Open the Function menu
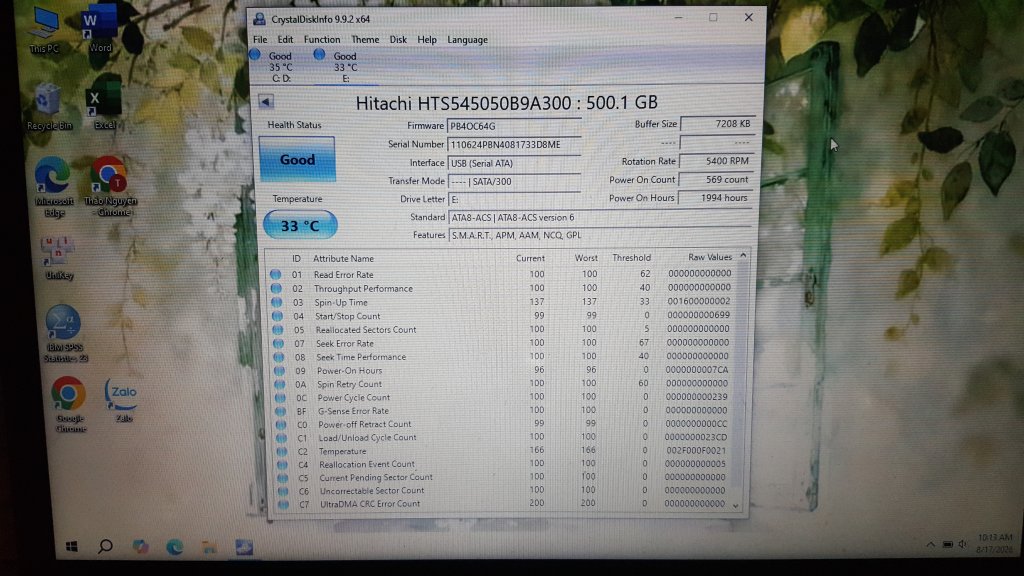The image size is (1024, 576). point(322,40)
